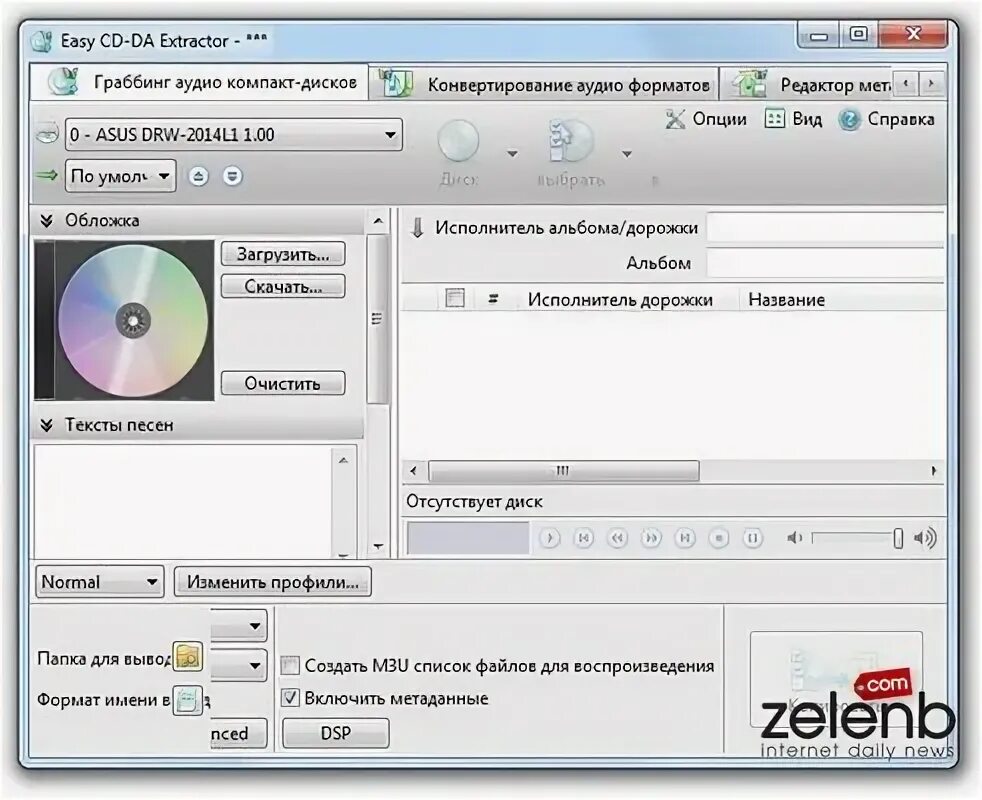The image size is (982, 800).
Task: Open the Вид view menu
Action: tap(793, 119)
